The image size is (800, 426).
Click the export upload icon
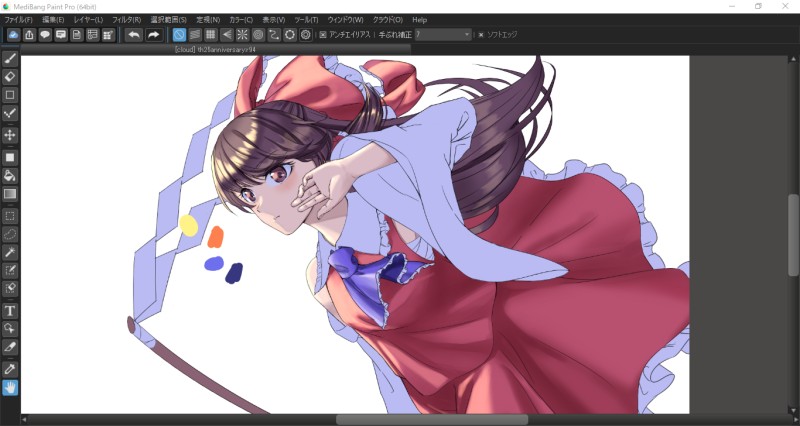point(30,35)
